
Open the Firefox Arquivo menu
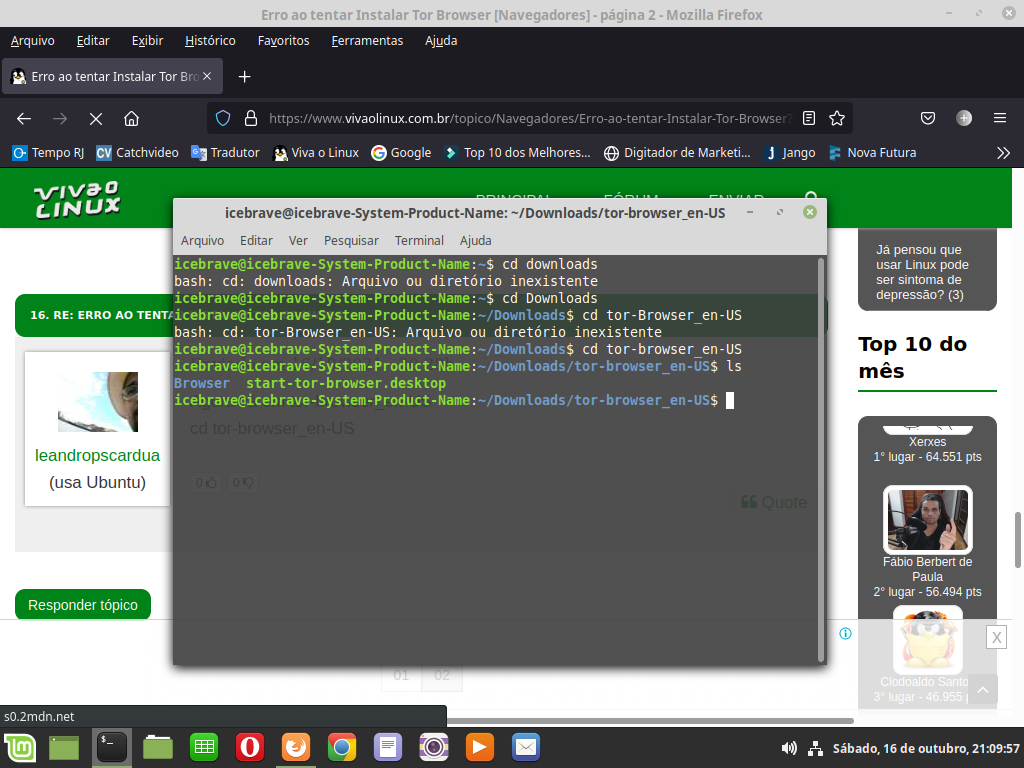pyautogui.click(x=33, y=40)
